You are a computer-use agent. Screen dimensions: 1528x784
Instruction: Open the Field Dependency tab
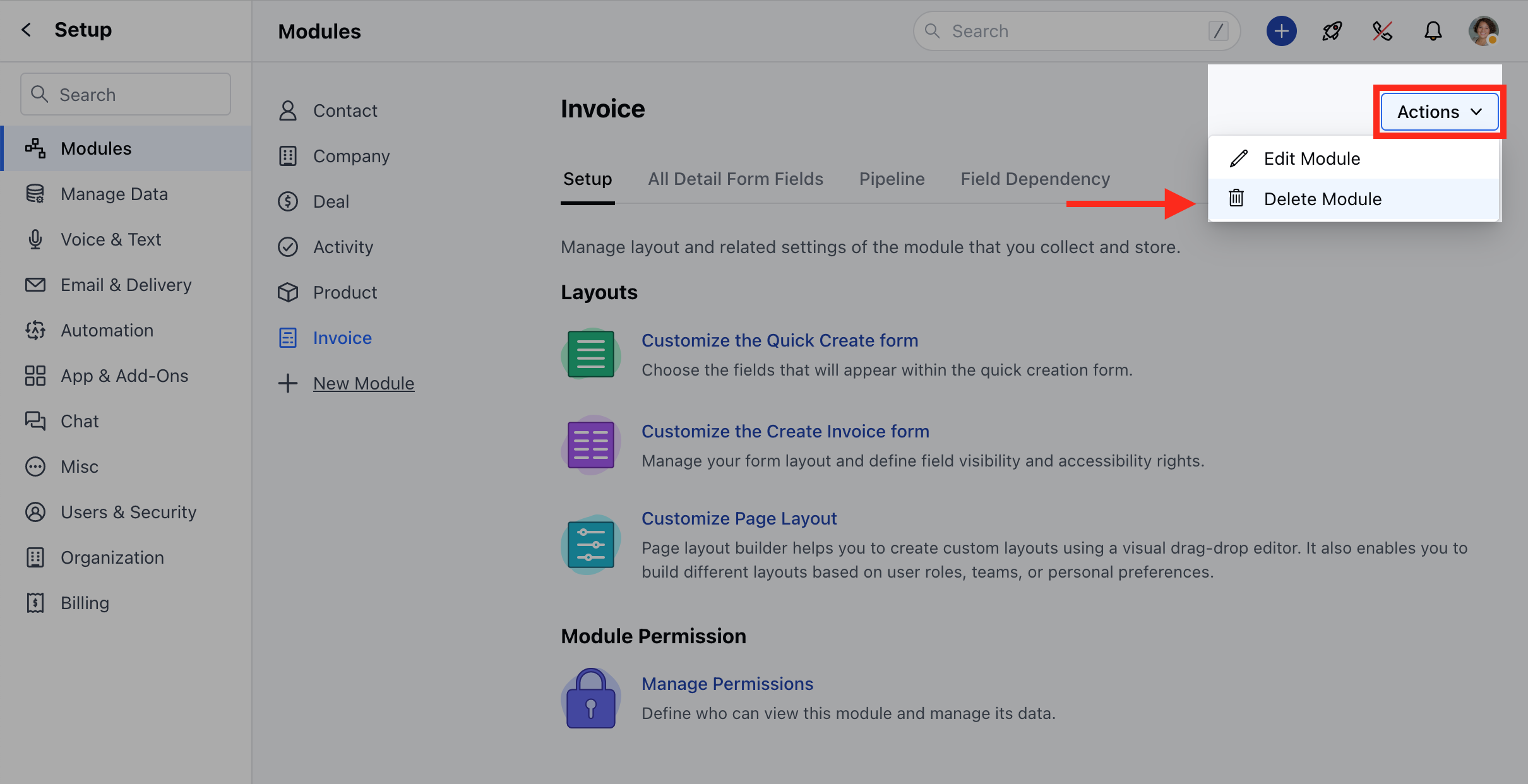pyautogui.click(x=1035, y=179)
